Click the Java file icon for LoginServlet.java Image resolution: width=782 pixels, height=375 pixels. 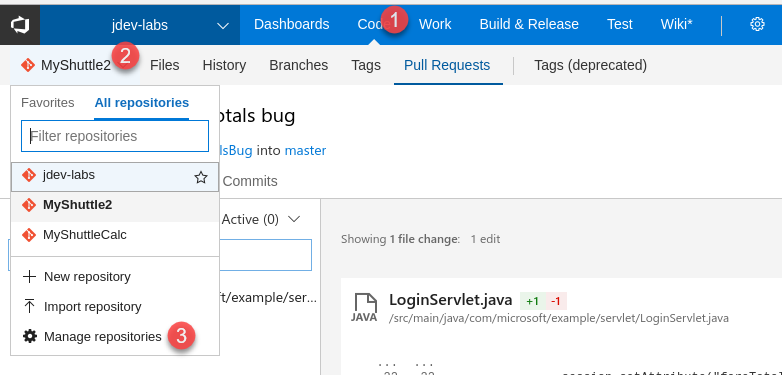(365, 308)
